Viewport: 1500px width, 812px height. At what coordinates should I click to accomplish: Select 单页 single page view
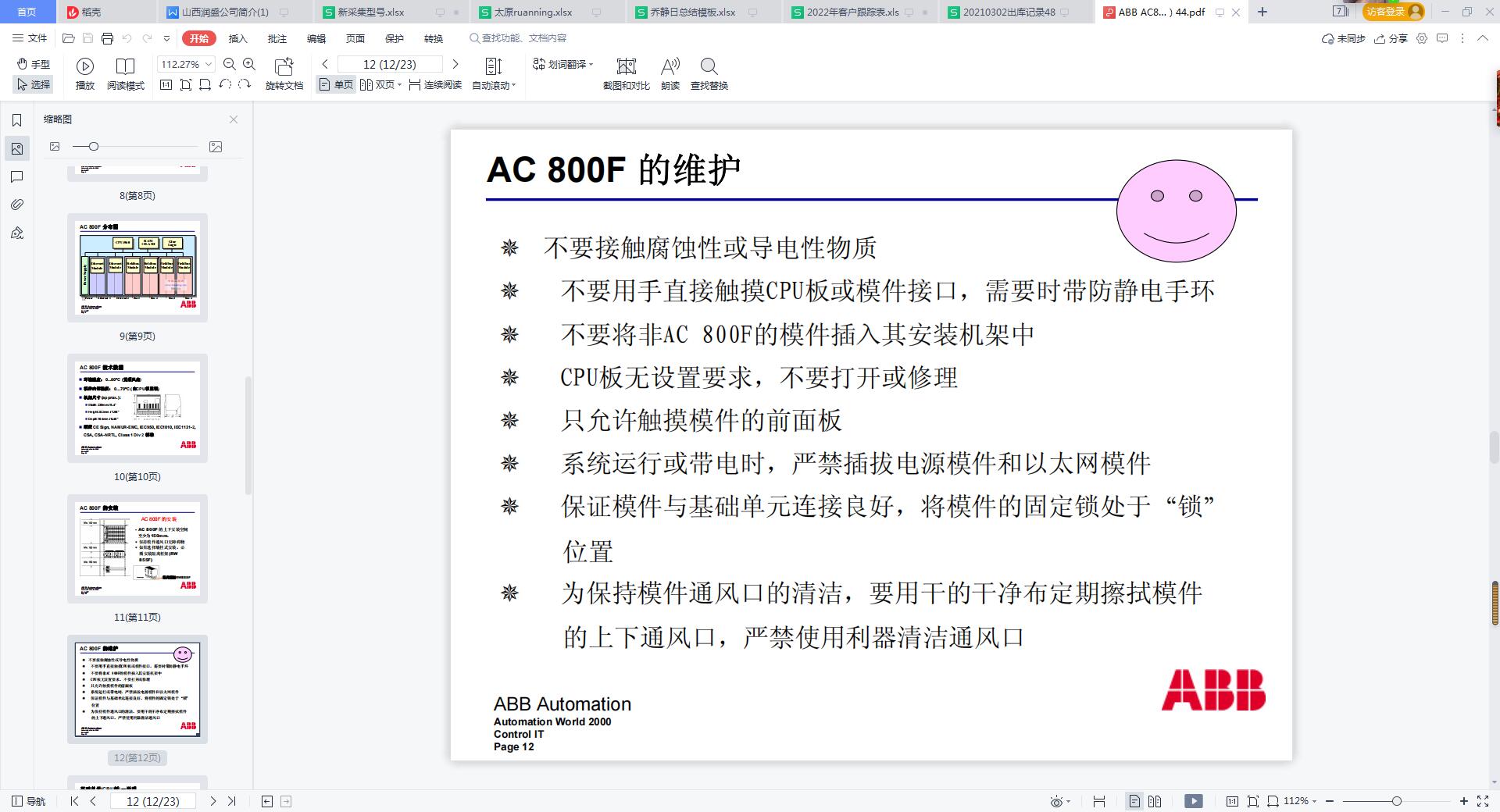(336, 84)
